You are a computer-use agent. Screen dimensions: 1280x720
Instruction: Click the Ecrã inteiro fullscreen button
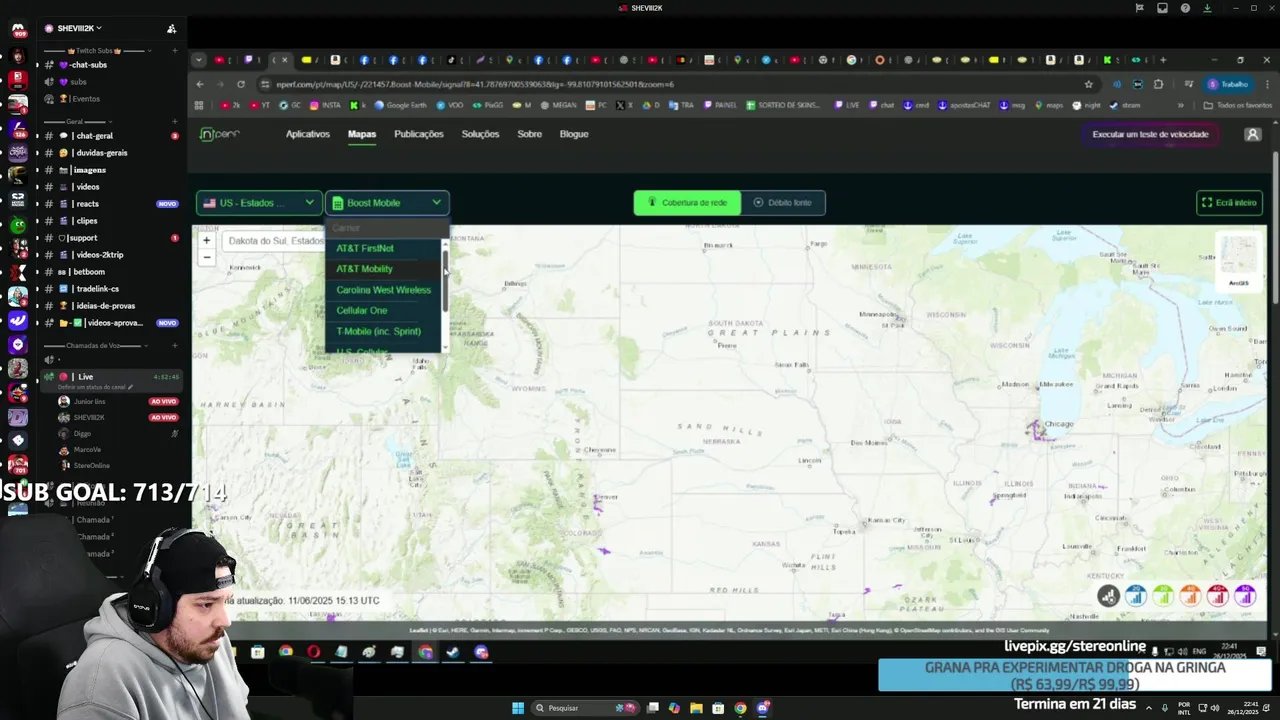point(1230,203)
